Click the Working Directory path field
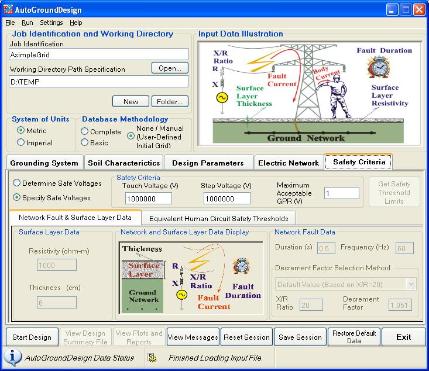Viewport: 429px width, 371px height. pyautogui.click(x=99, y=82)
